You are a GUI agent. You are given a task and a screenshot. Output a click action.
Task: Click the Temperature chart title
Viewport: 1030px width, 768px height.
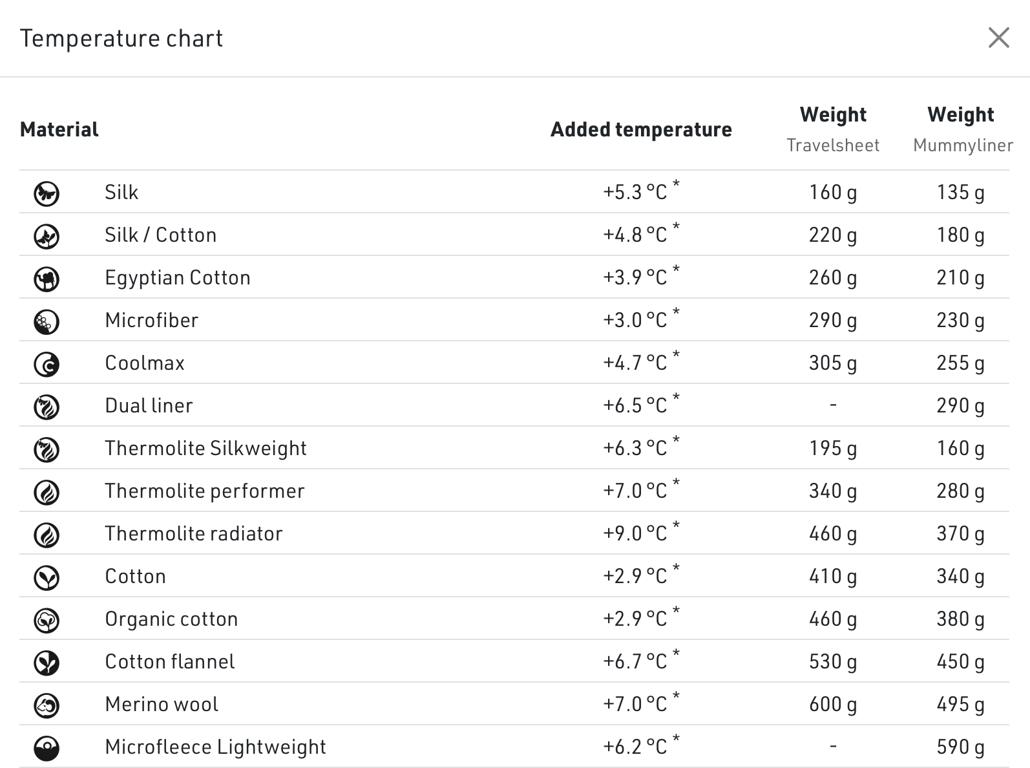122,38
